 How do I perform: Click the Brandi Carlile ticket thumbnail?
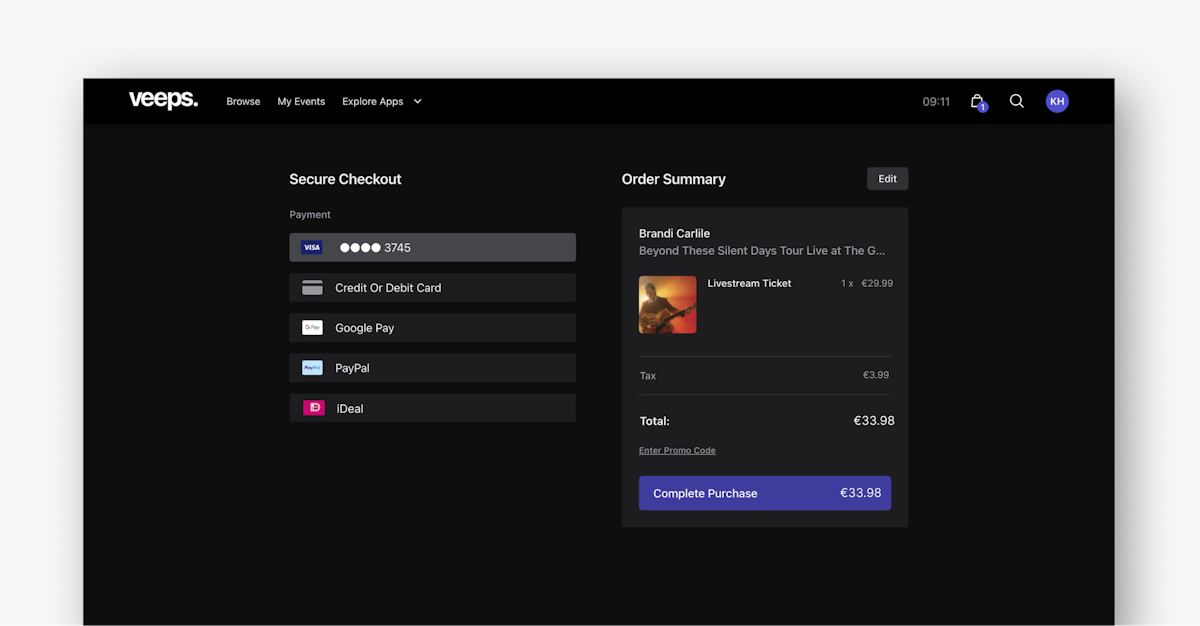668,305
